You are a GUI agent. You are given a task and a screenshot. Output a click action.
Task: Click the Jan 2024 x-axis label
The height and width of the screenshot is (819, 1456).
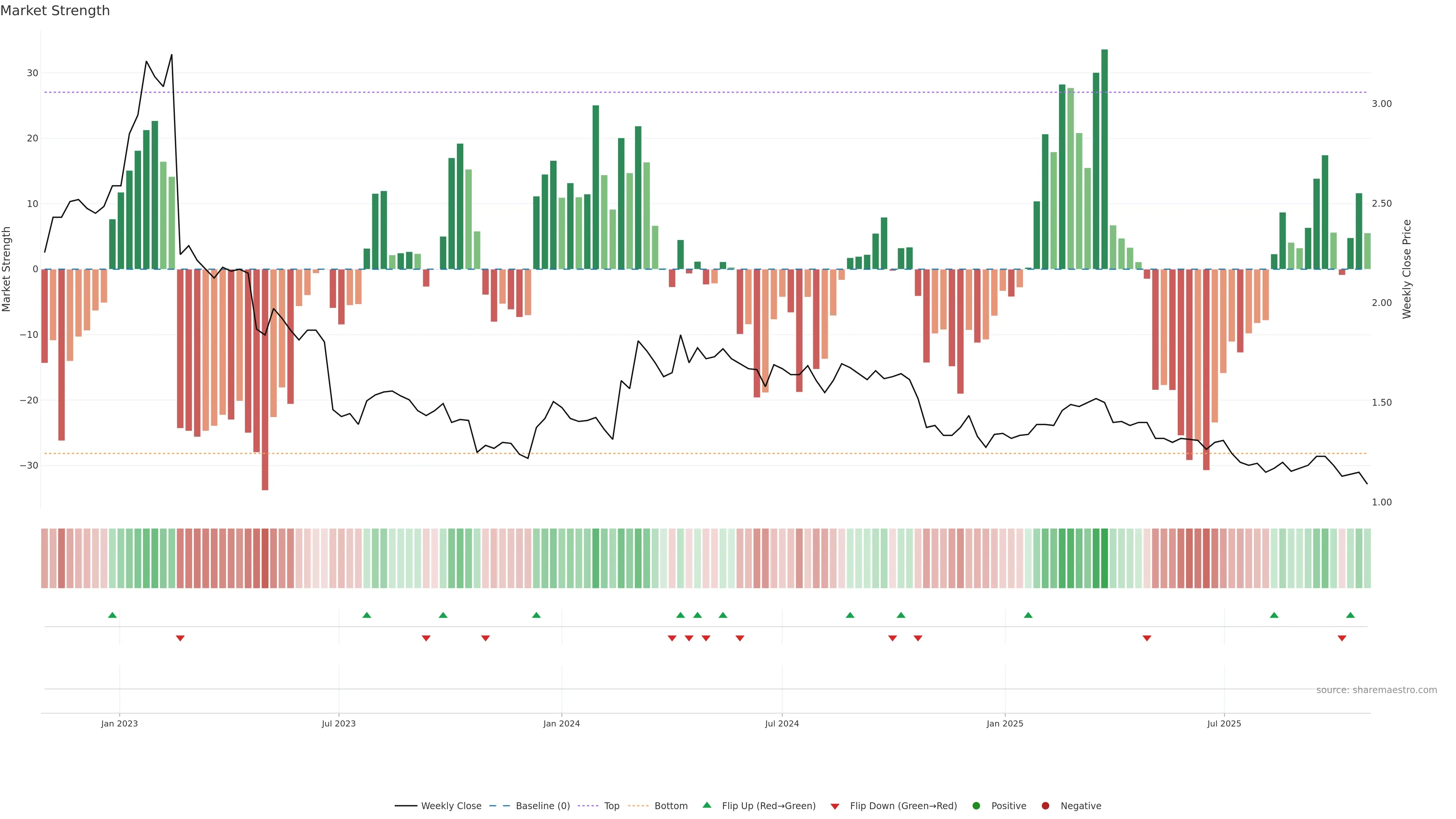click(561, 723)
